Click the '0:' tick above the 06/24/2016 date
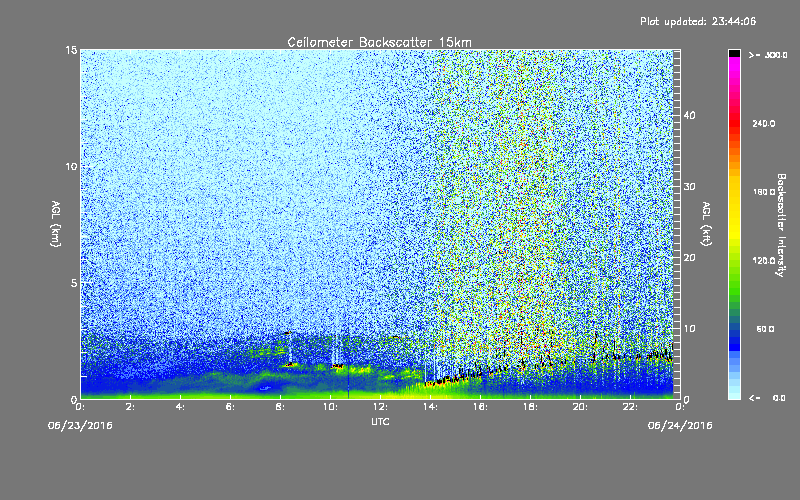Viewport: 800px width, 500px height. coord(680,407)
